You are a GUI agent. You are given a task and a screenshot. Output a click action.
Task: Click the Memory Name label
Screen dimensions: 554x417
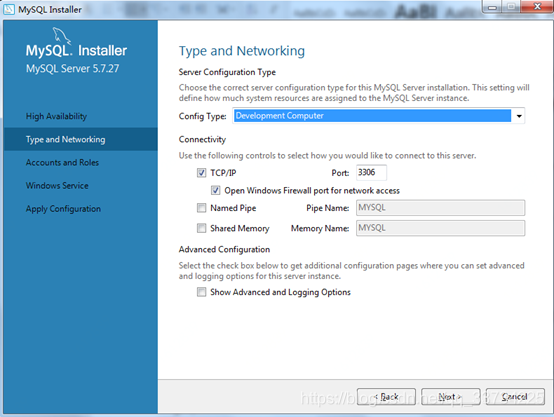(320, 229)
